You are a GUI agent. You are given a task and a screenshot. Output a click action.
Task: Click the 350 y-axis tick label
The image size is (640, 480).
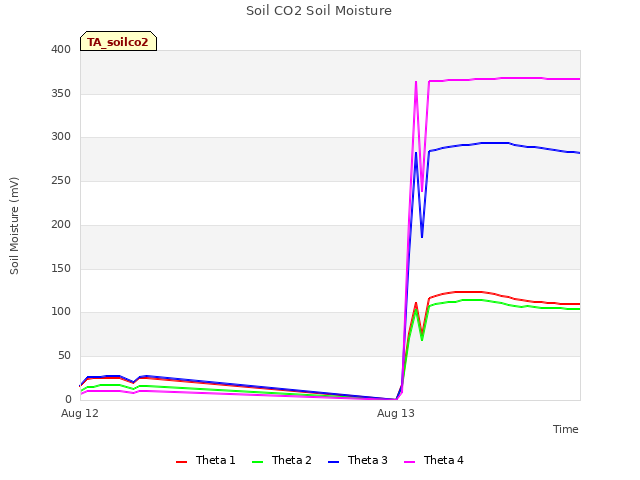[x=61, y=93]
